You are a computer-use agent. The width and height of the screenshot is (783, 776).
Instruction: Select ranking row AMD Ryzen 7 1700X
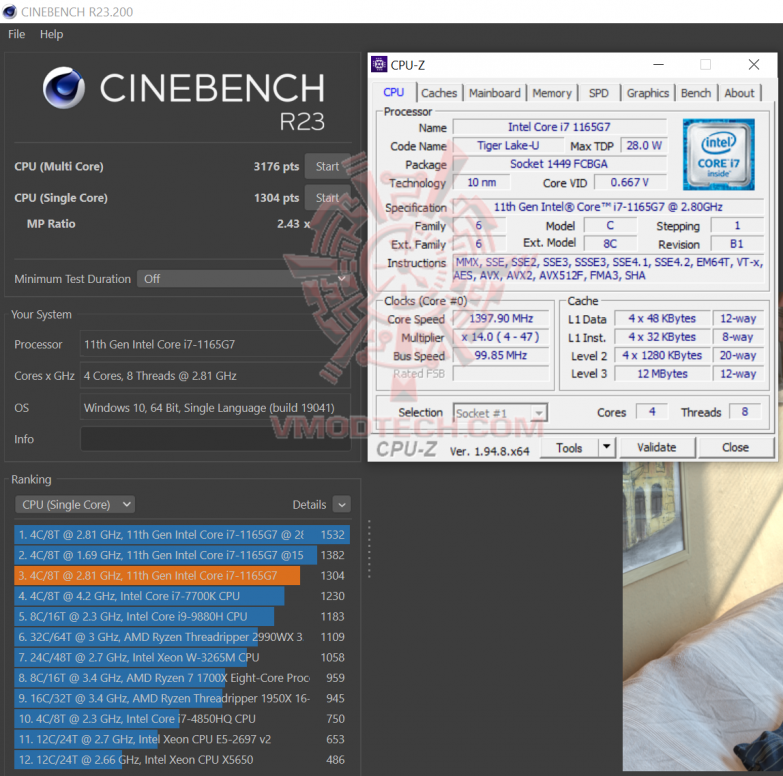(x=182, y=678)
